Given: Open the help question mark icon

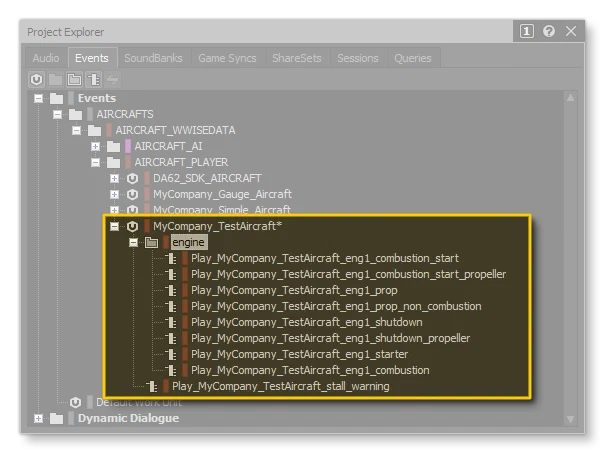Looking at the screenshot, I should tap(549, 31).
